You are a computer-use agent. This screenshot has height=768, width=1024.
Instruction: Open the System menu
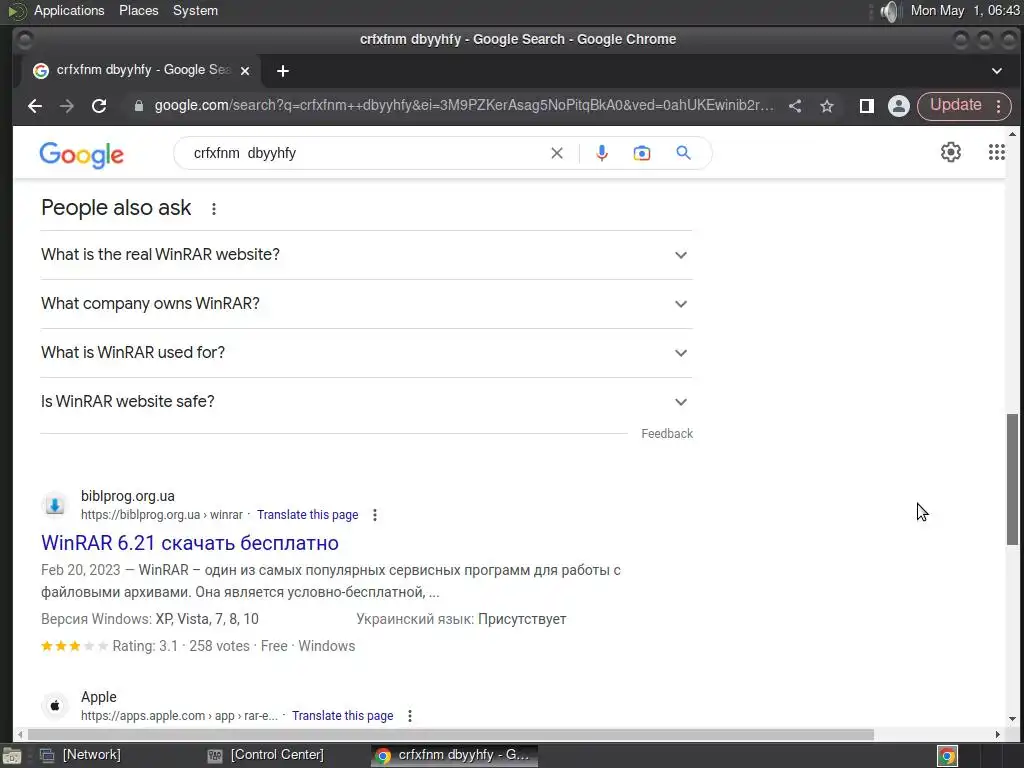(195, 10)
